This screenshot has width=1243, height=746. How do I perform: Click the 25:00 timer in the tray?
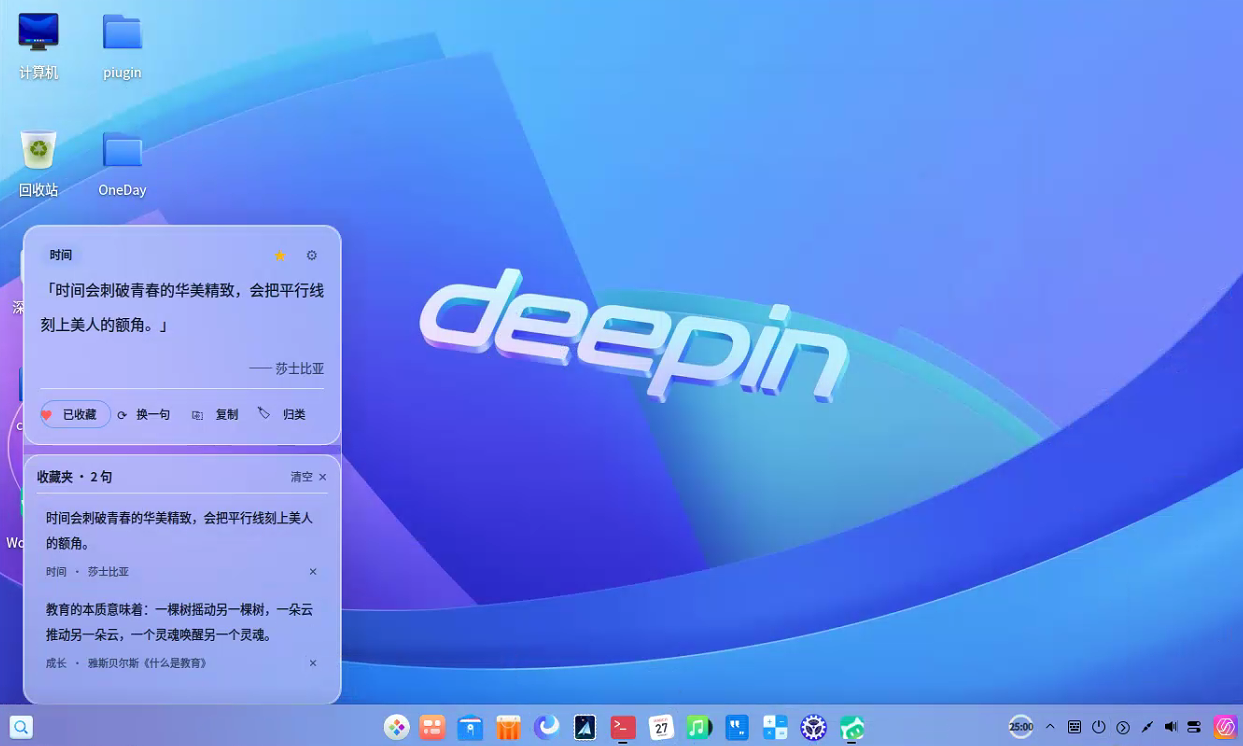click(1021, 727)
